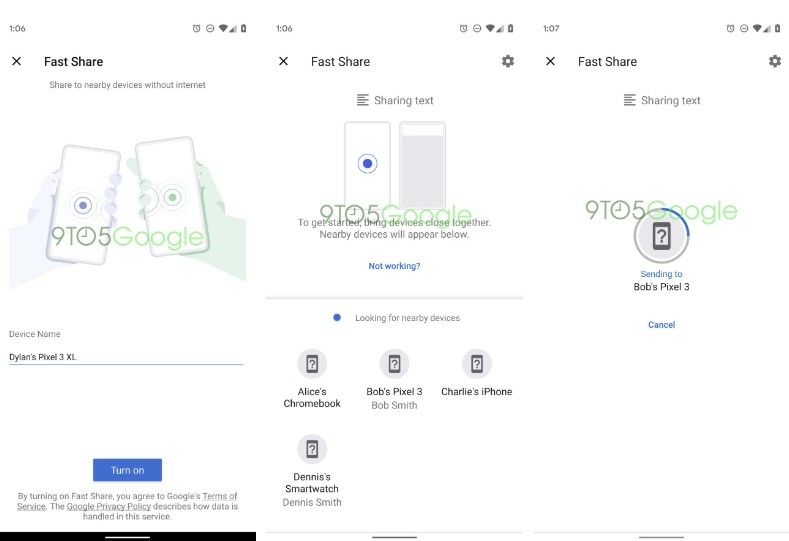Close the first Fast Share setup screen
The image size is (789, 541).
[x=17, y=61]
